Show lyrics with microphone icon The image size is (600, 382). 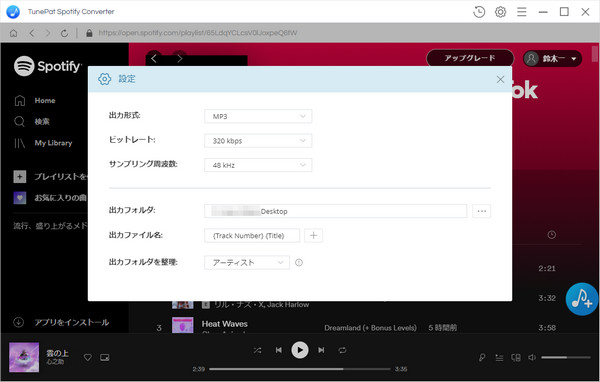tap(482, 358)
